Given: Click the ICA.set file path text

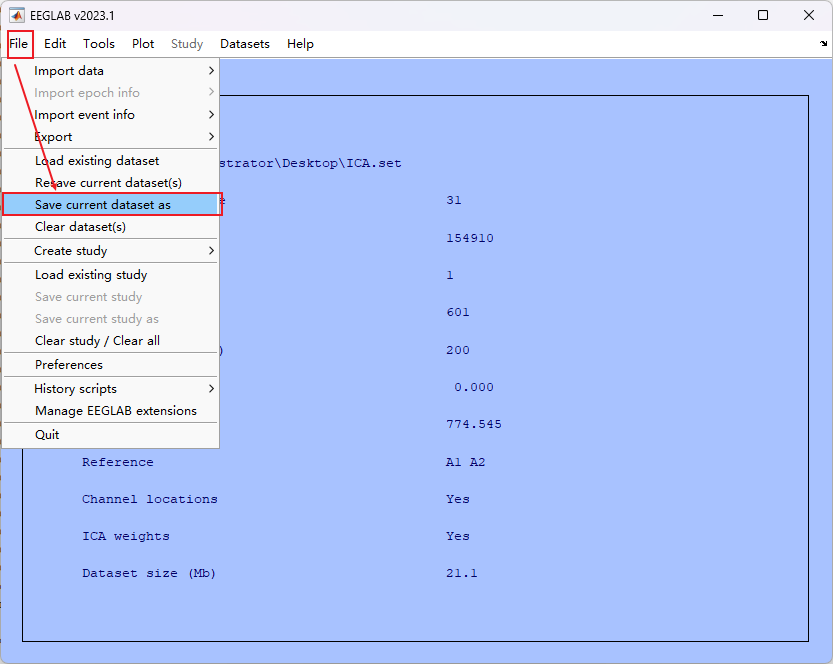Looking at the screenshot, I should tap(311, 164).
